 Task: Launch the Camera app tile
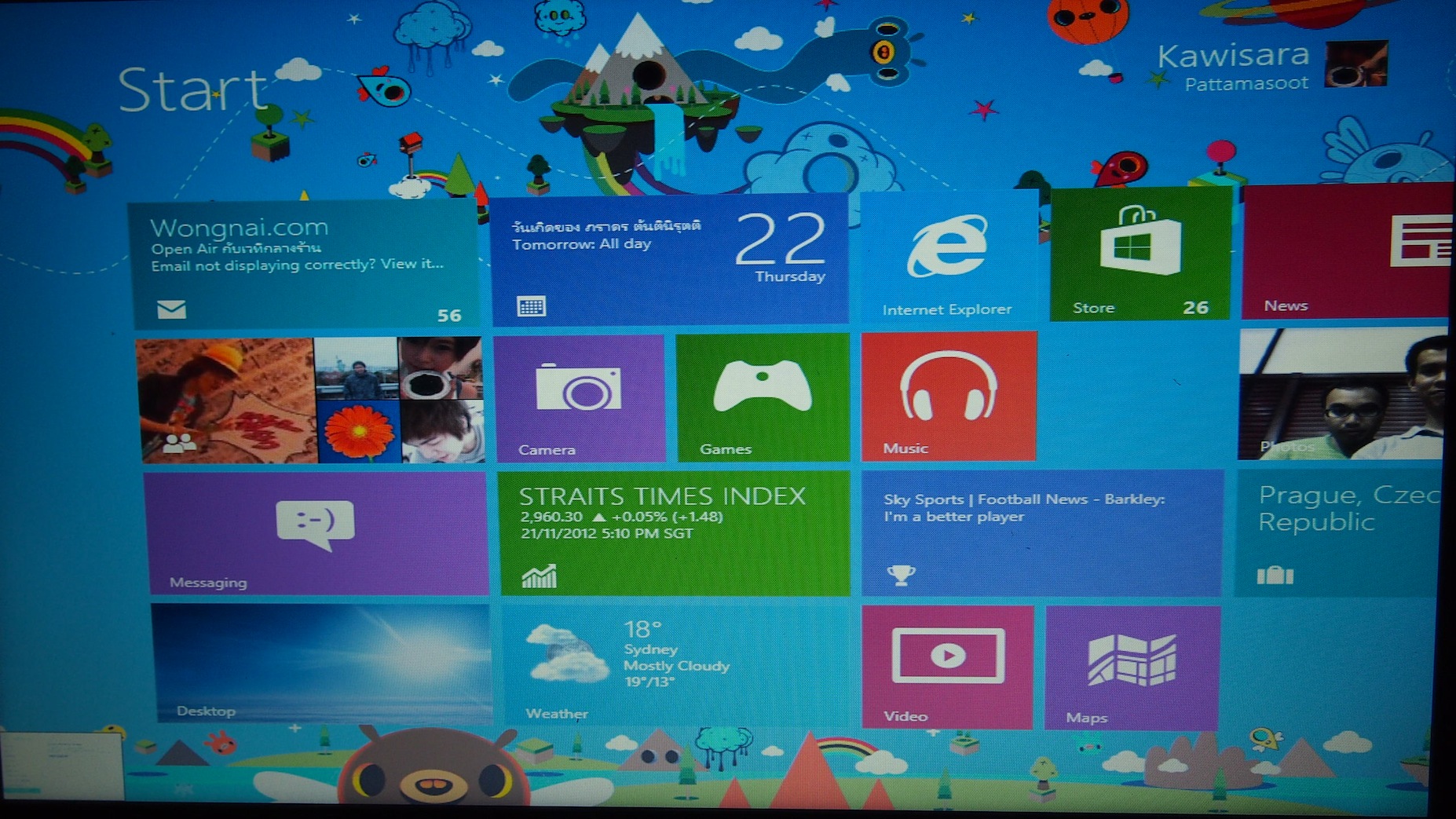(x=580, y=398)
